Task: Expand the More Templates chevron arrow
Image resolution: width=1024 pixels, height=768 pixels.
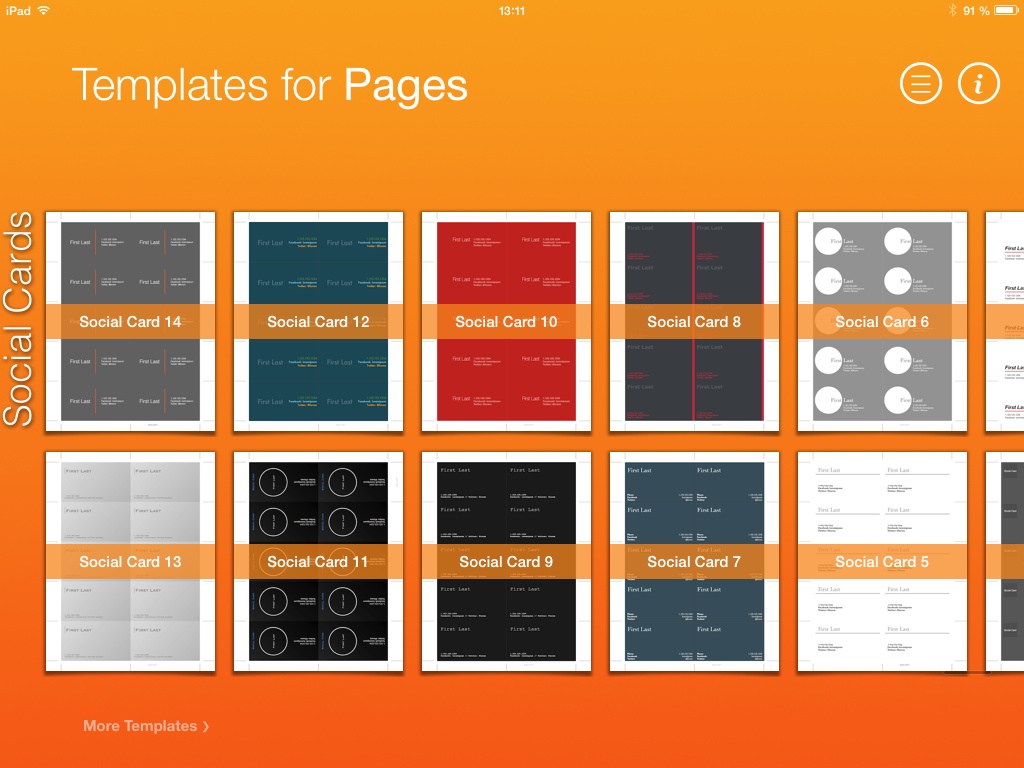Action: [206, 727]
